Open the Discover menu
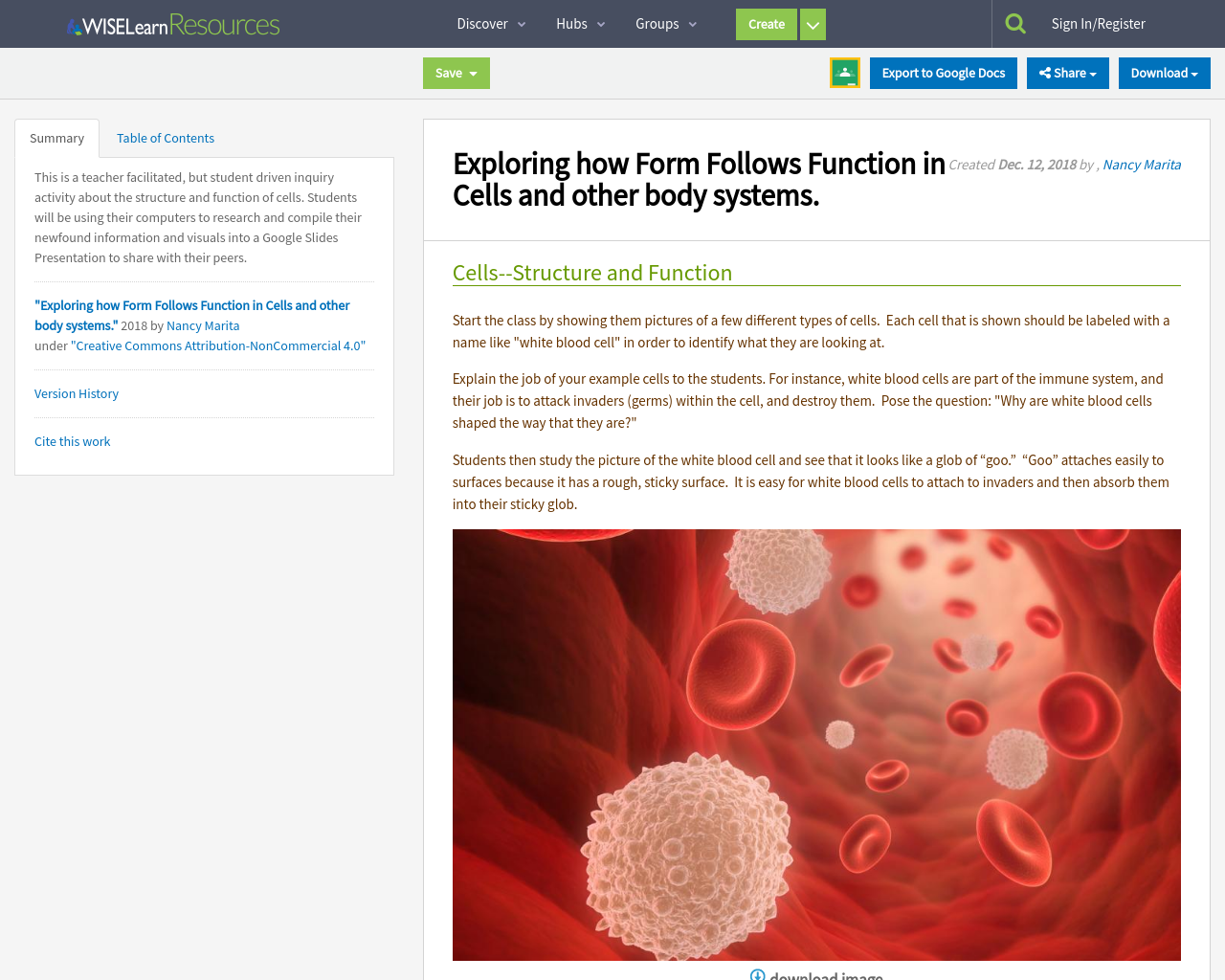The width and height of the screenshot is (1225, 980). click(491, 24)
